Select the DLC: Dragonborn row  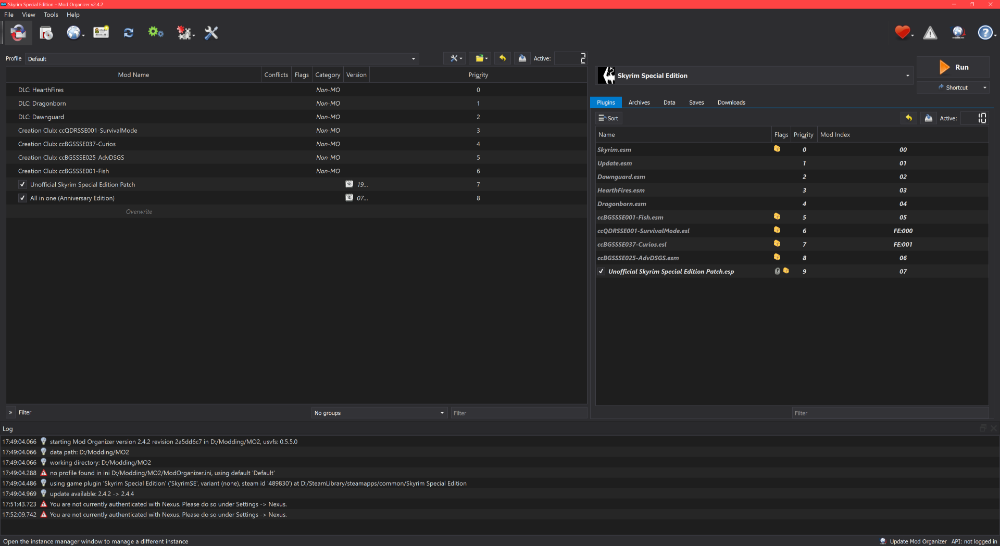tap(296, 103)
